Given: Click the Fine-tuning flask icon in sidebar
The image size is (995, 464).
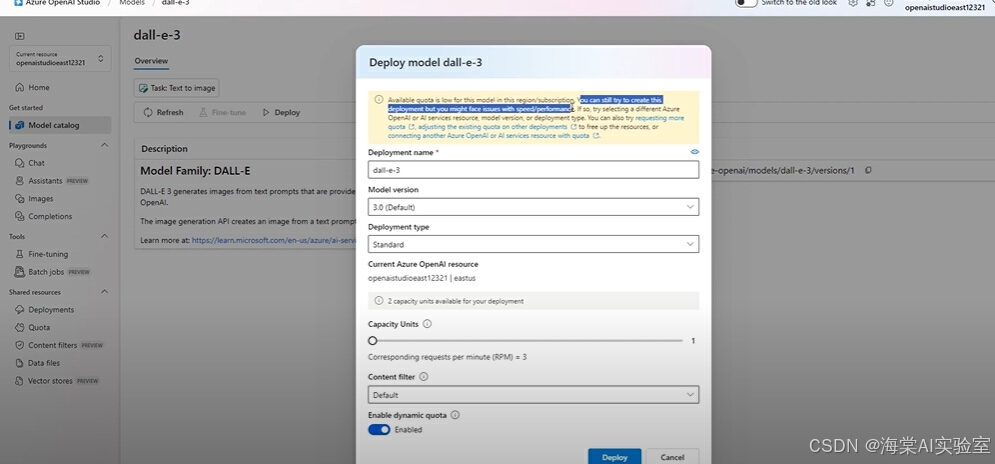Looking at the screenshot, I should click(x=20, y=254).
